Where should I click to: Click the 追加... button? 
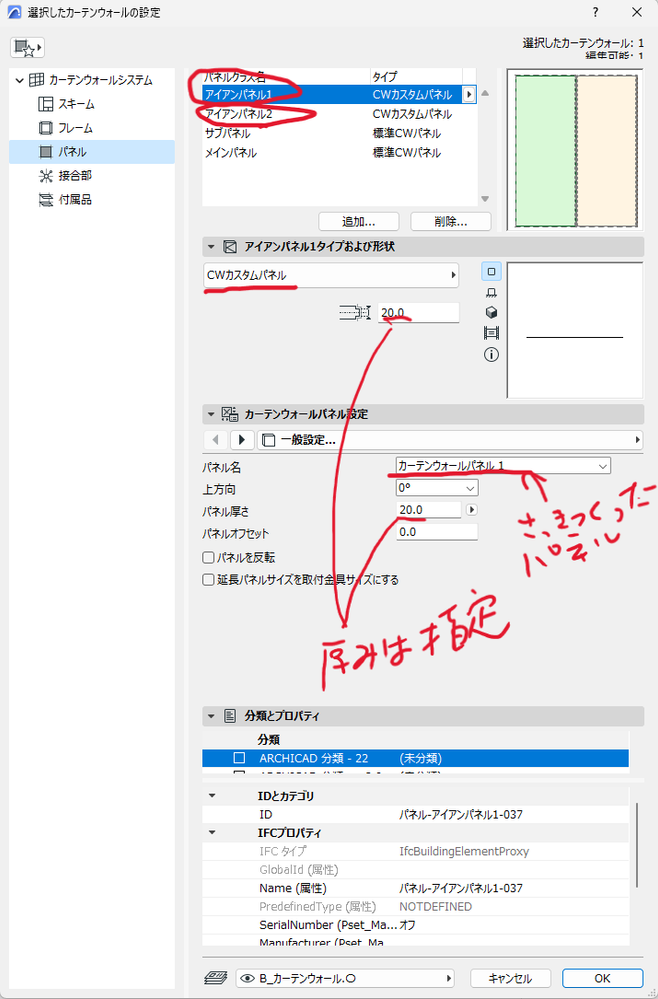(359, 221)
